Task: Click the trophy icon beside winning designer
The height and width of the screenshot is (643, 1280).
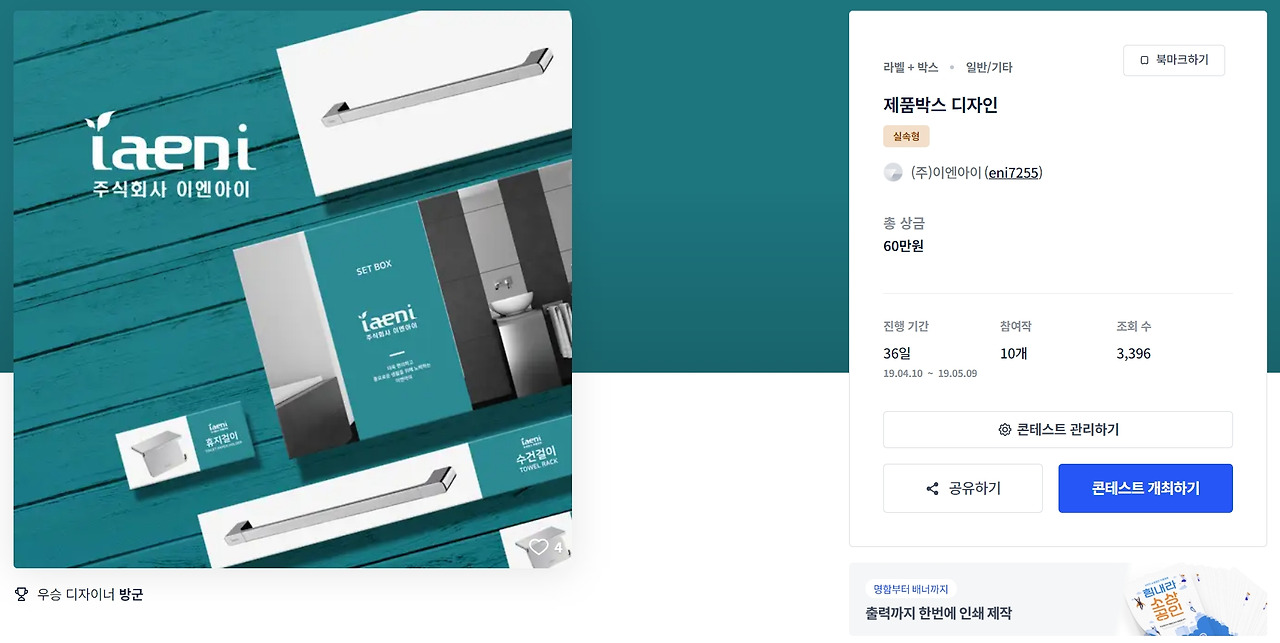Action: pyautogui.click(x=21, y=594)
